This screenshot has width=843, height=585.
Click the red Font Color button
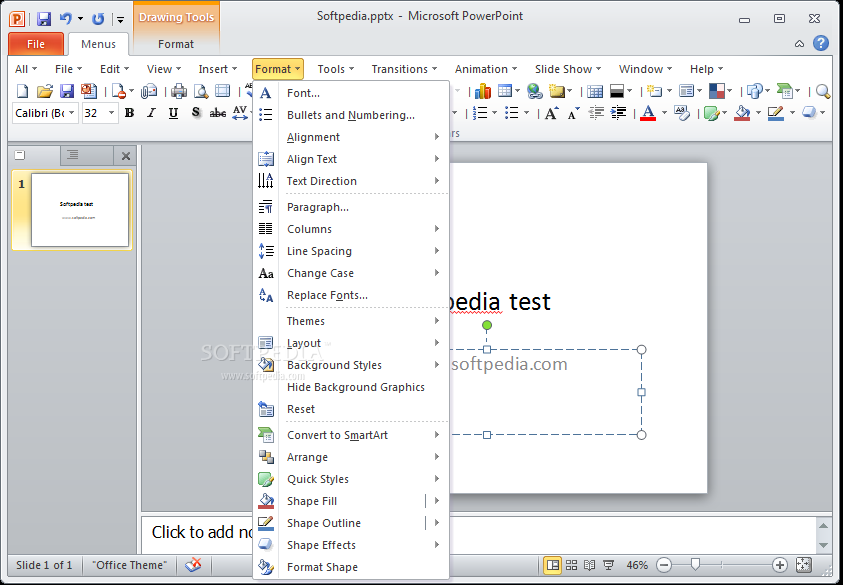[x=648, y=113]
